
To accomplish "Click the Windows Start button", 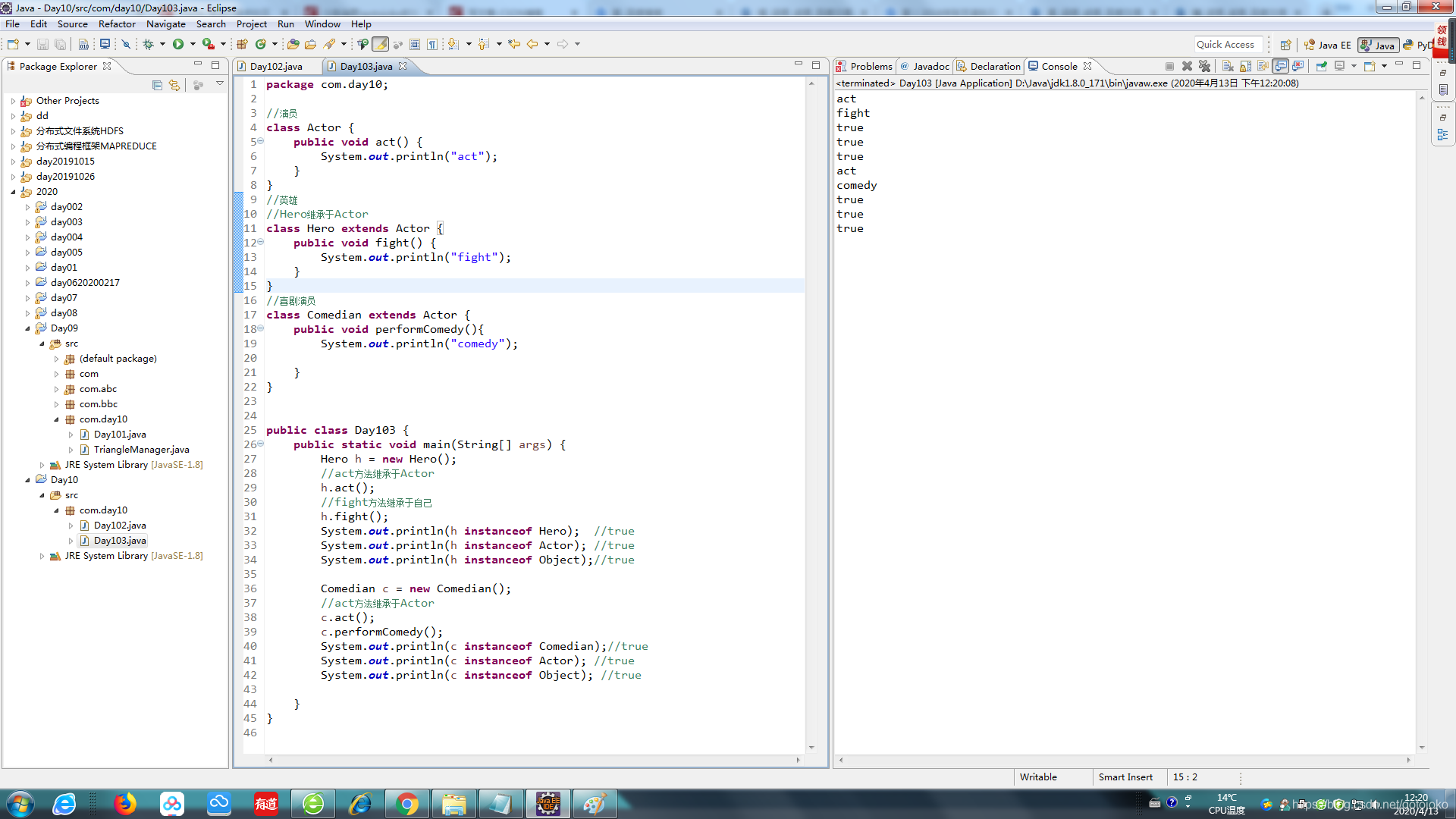I will pos(19,804).
